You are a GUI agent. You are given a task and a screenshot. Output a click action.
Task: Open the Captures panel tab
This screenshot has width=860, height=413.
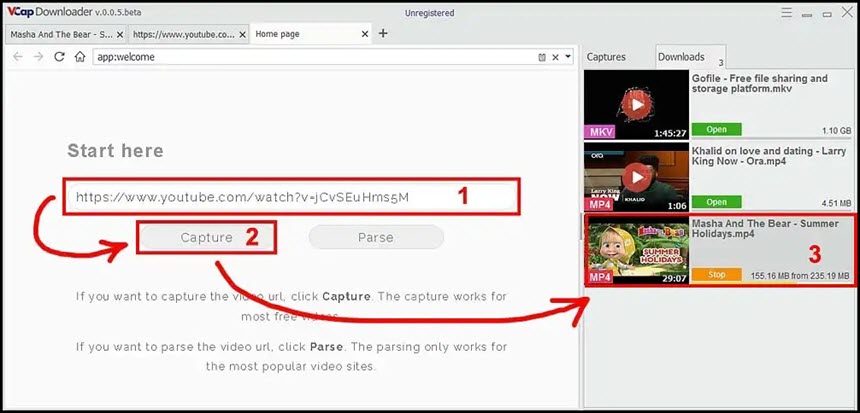pyautogui.click(x=606, y=57)
